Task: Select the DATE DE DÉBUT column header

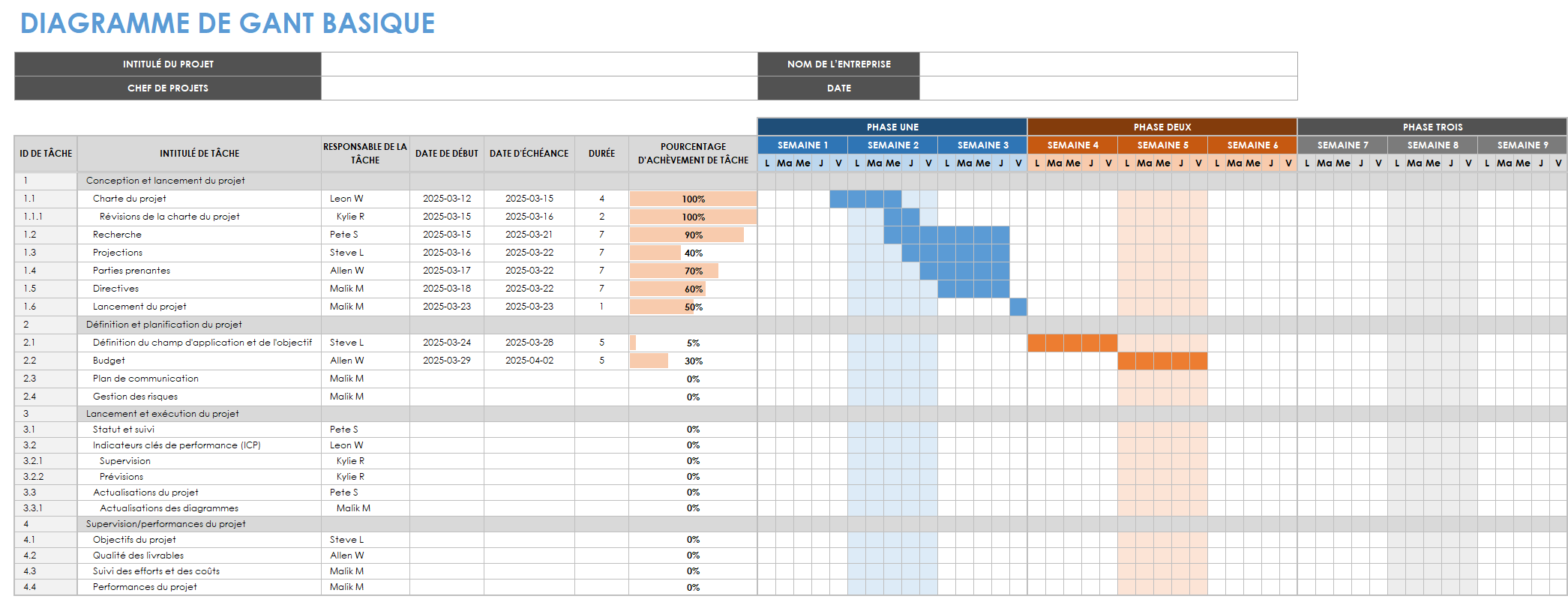Action: coord(447,154)
